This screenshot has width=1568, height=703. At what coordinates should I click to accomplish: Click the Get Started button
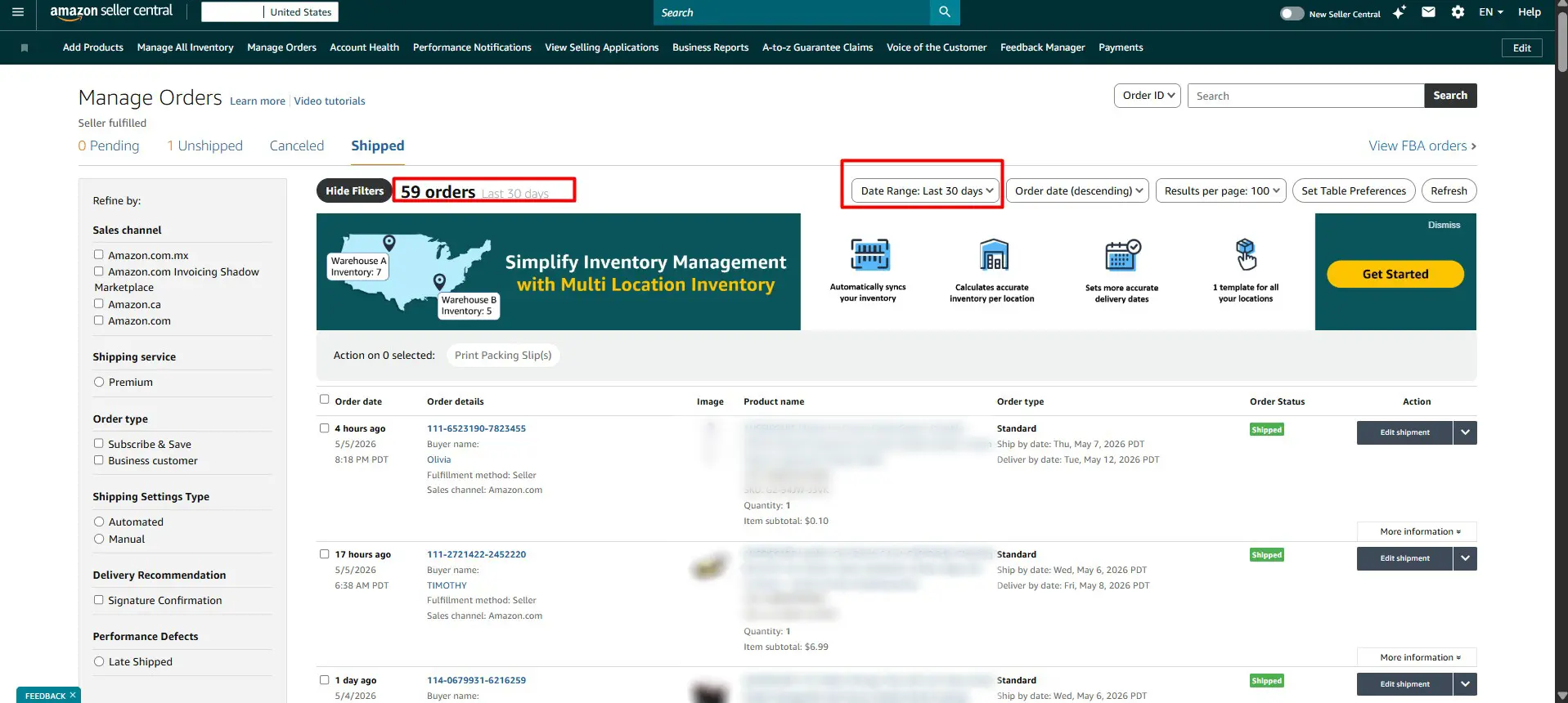pyautogui.click(x=1395, y=274)
